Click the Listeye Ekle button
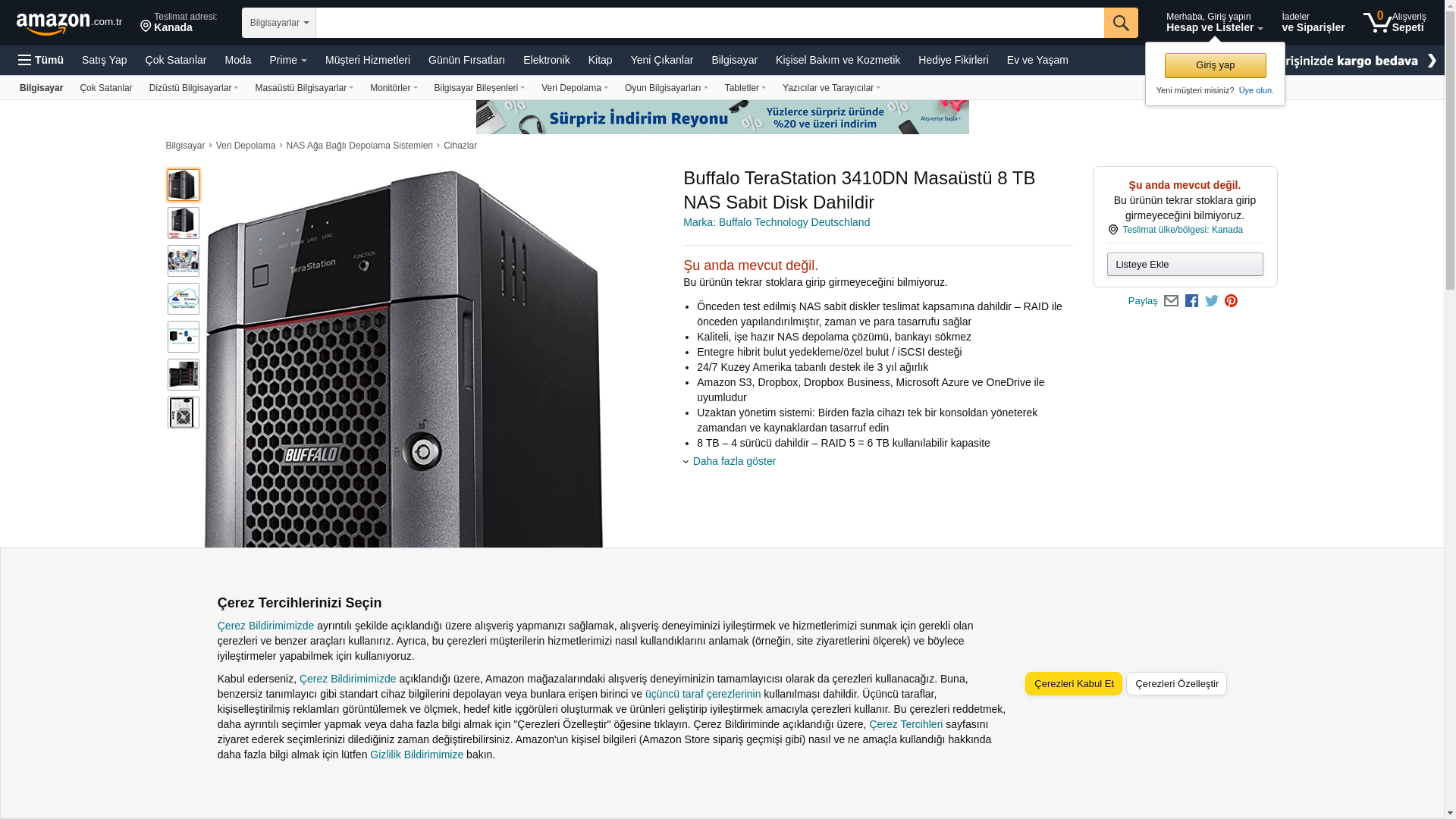 pos(1185,264)
